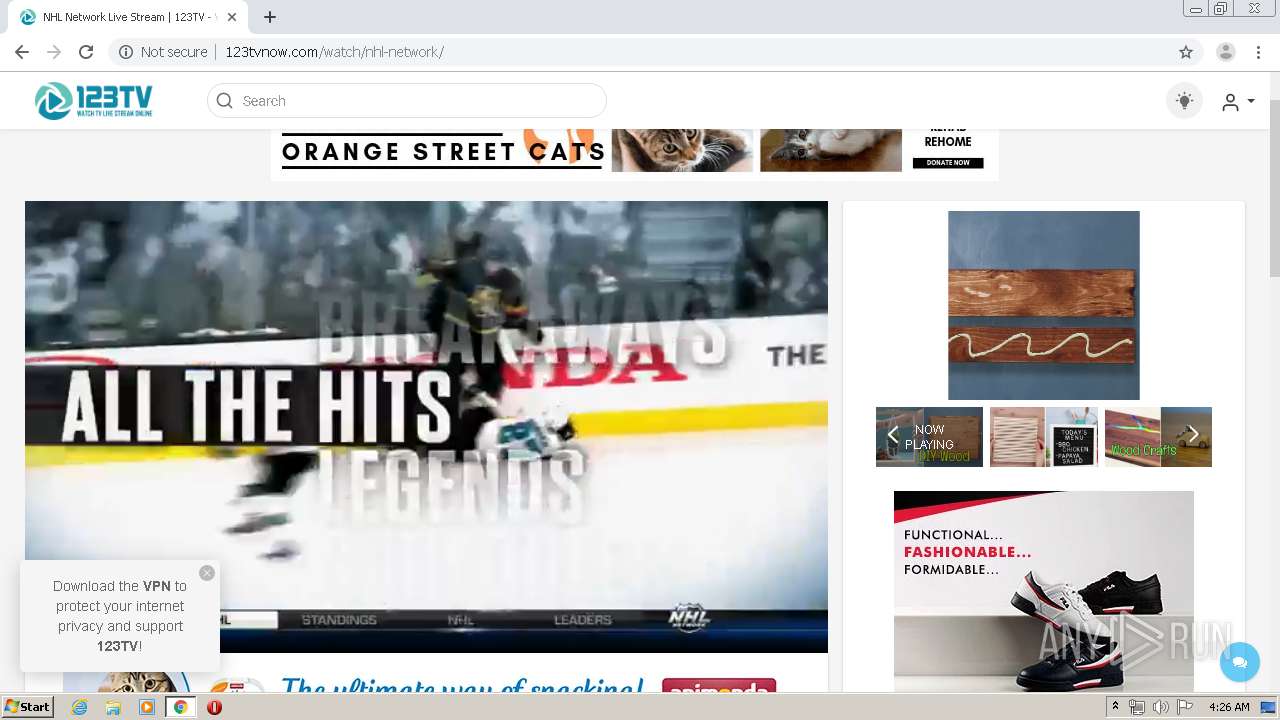Click the address bar URL
Image resolution: width=1280 pixels, height=720 pixels.
pos(334,52)
